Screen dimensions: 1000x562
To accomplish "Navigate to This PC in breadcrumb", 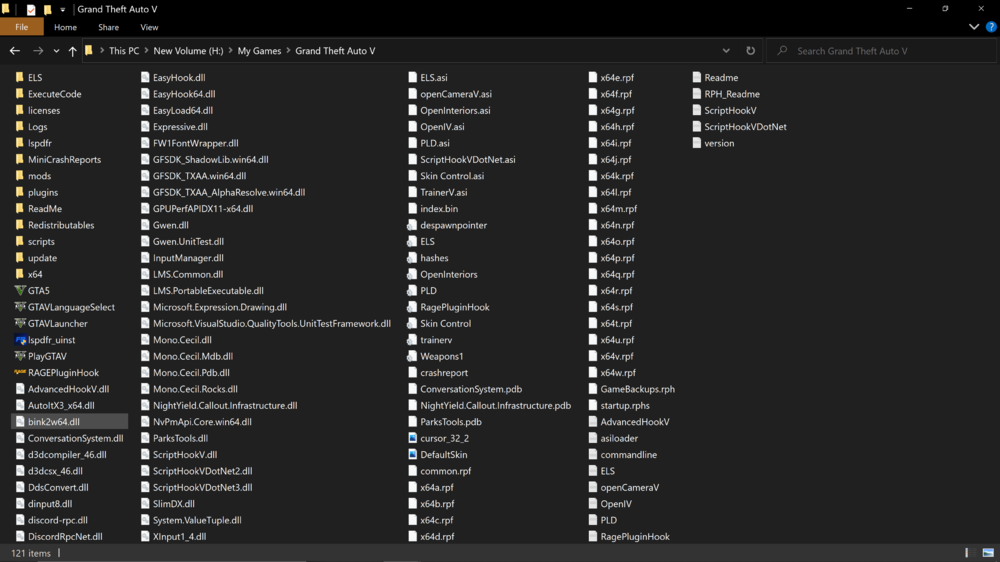I will pyautogui.click(x=124, y=50).
